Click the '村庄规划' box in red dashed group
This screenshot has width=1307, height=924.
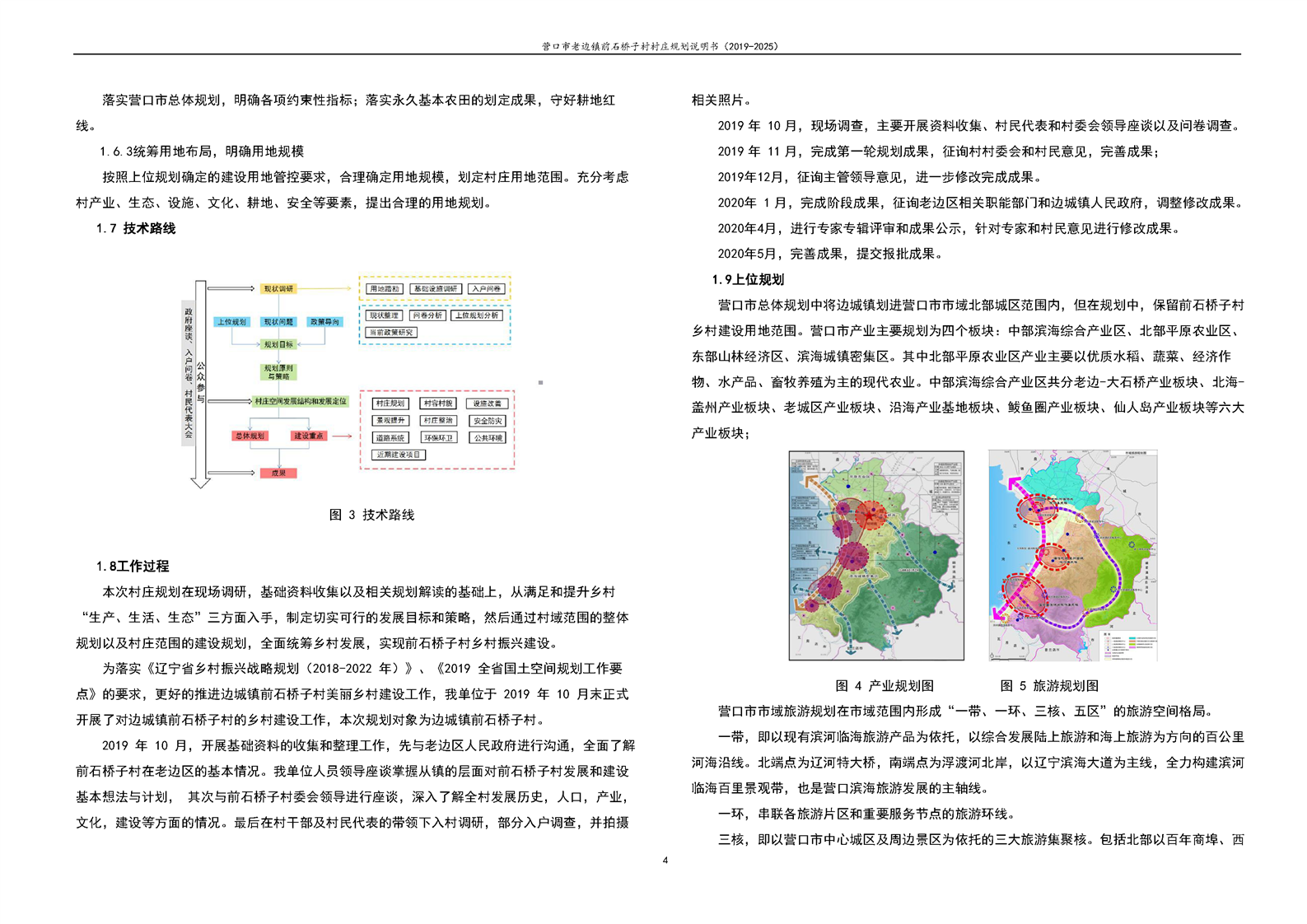[390, 404]
